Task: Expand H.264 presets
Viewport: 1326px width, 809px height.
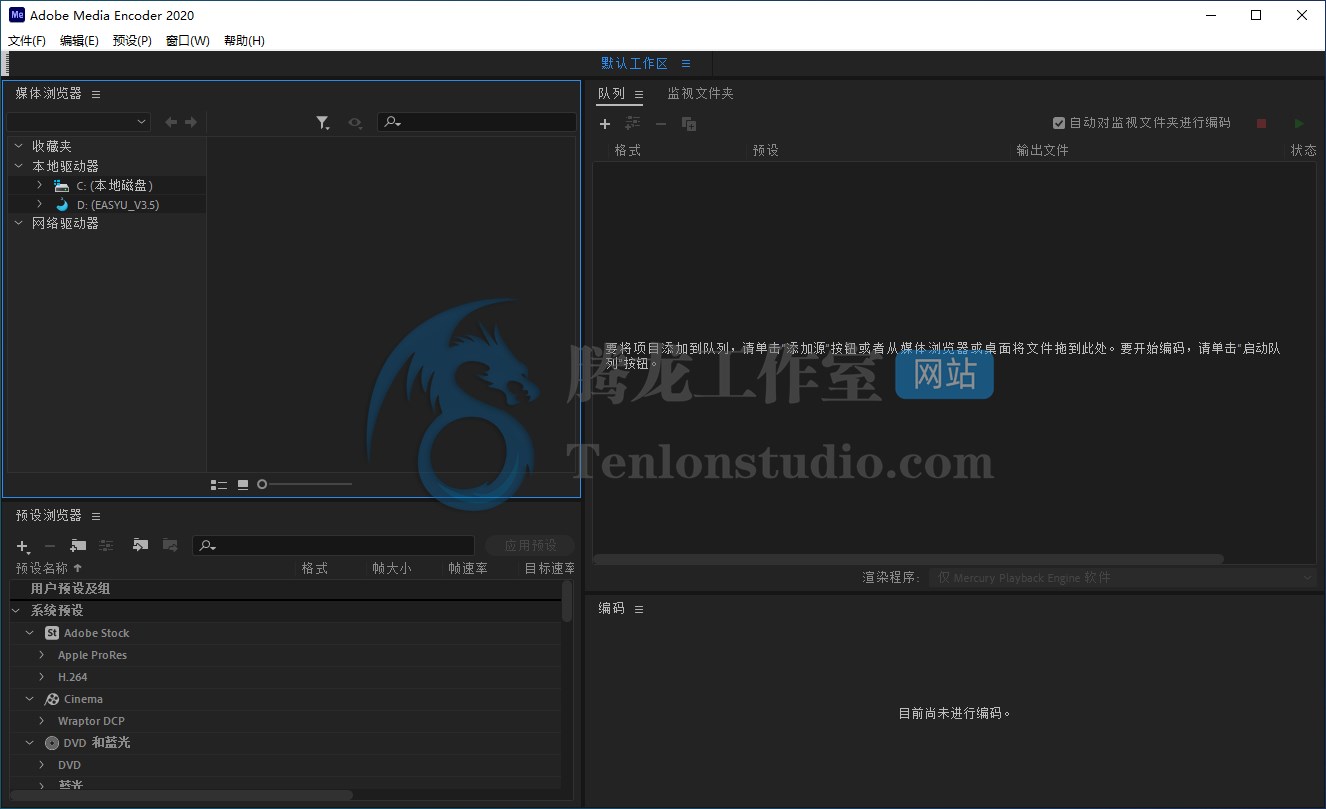Action: click(42, 677)
